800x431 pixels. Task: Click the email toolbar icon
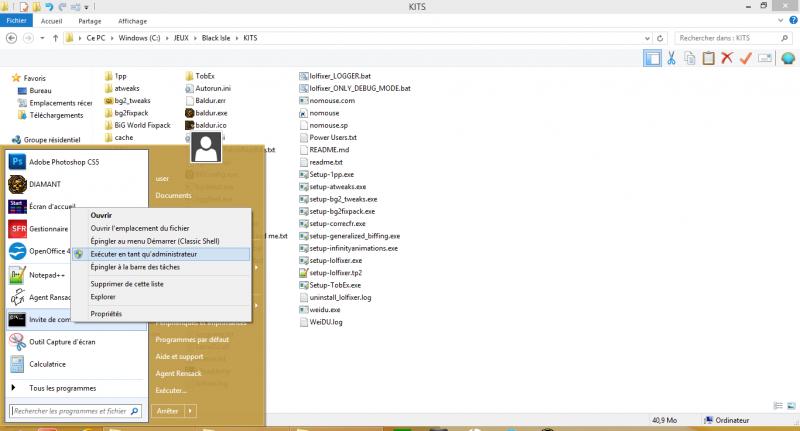pos(764,58)
